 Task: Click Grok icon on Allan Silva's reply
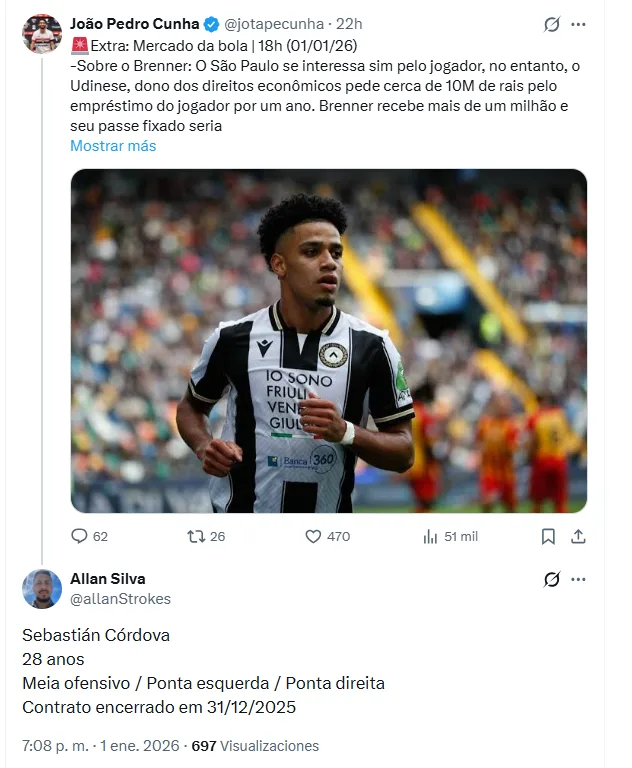tap(551, 580)
